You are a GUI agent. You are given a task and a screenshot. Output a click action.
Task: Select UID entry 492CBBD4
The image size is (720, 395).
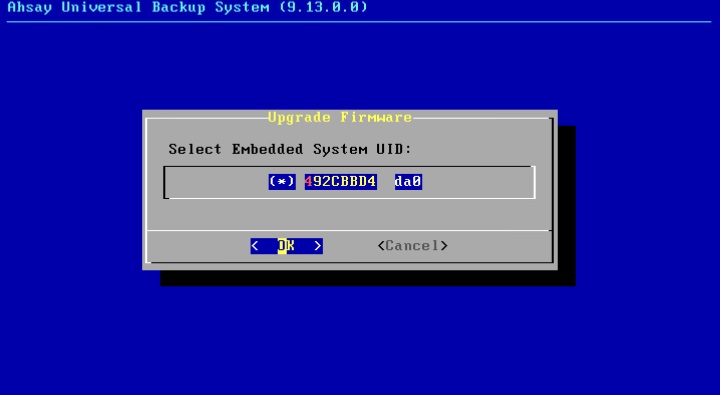pyautogui.click(x=341, y=181)
